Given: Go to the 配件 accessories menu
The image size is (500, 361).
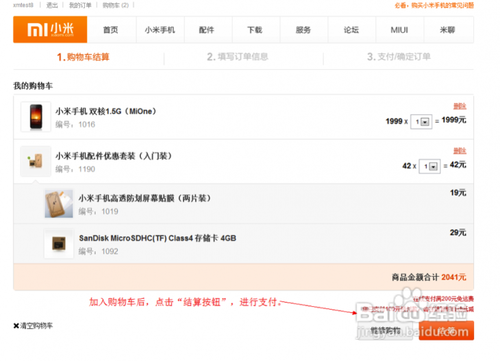Looking at the screenshot, I should click(207, 30).
